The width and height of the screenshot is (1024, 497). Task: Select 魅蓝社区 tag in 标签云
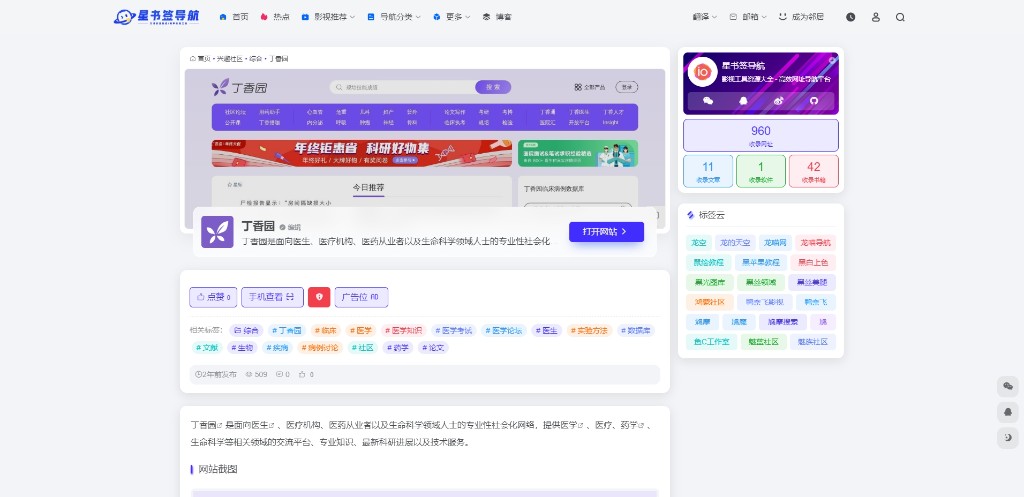(764, 342)
